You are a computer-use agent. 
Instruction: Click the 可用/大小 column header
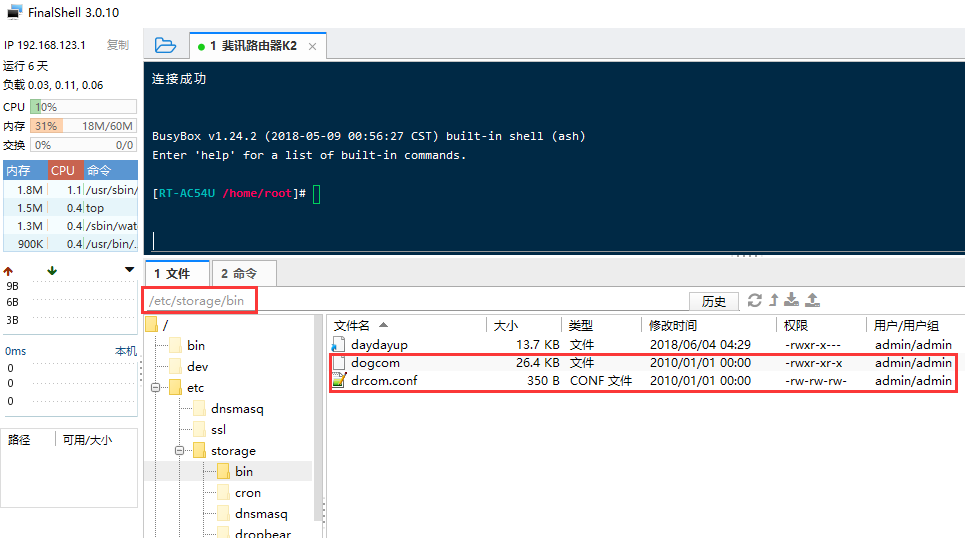point(87,440)
